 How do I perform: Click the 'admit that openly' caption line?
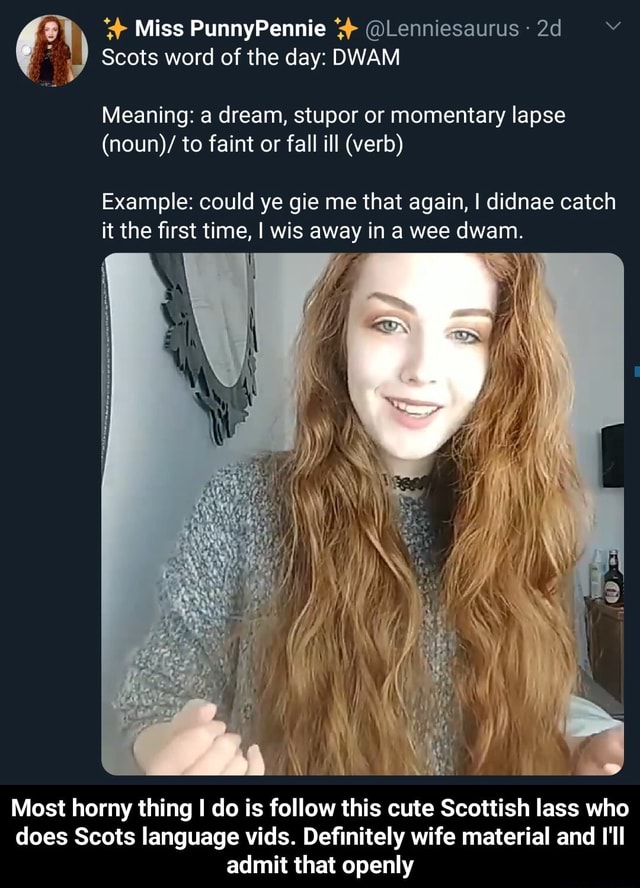320,864
